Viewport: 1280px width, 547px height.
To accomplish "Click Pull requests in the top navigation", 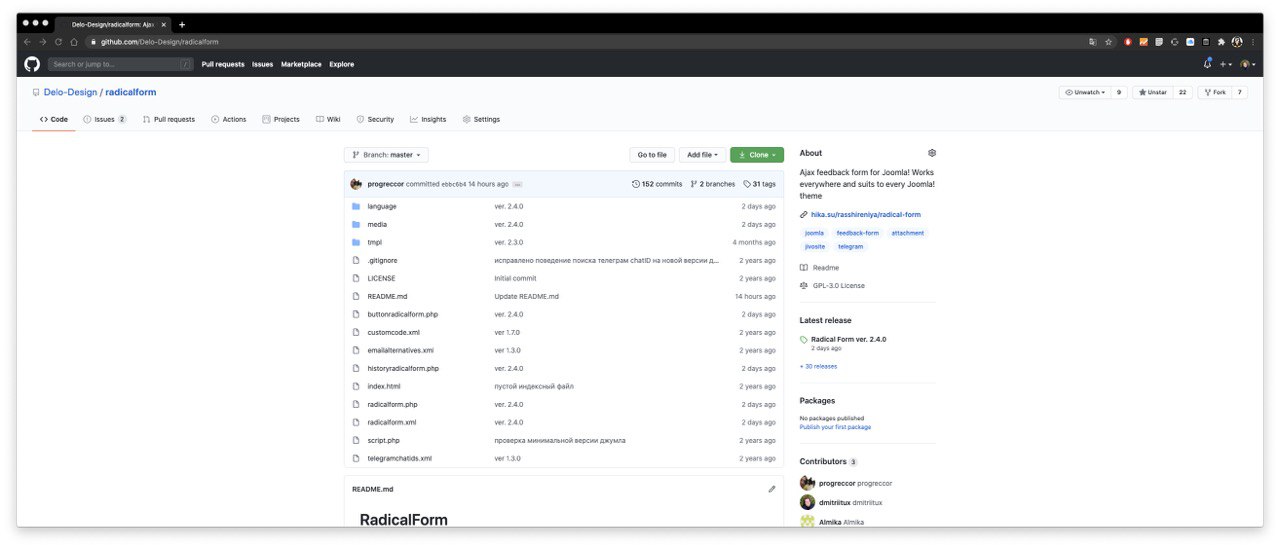I will 223,64.
